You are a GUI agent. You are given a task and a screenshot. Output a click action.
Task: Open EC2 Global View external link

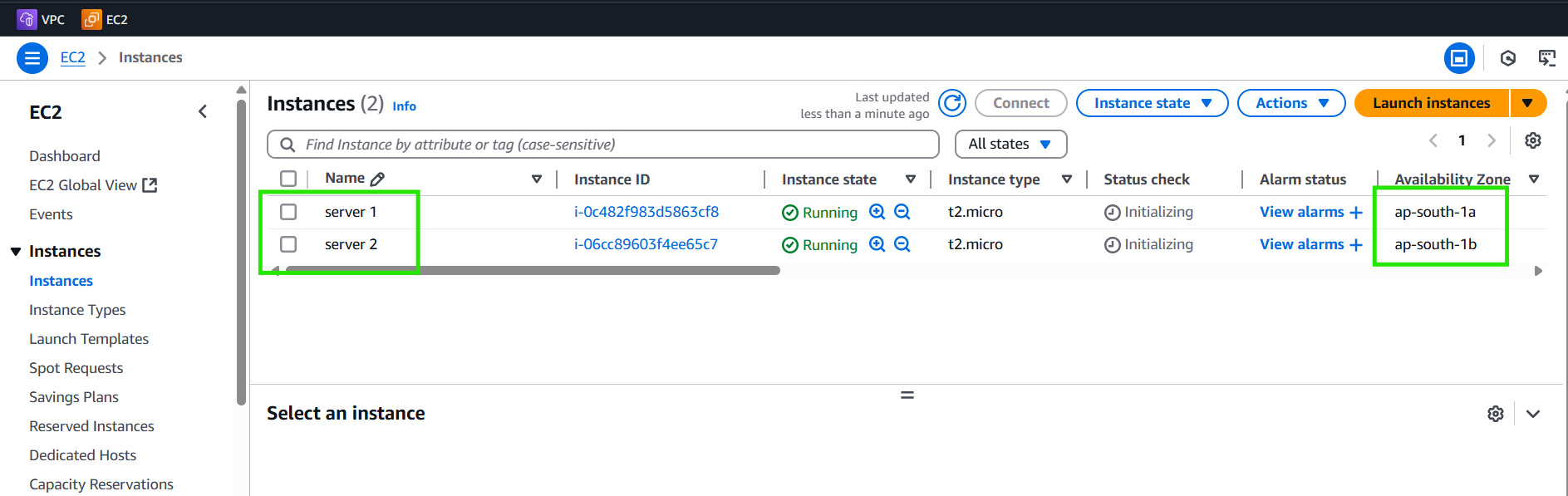pos(93,185)
